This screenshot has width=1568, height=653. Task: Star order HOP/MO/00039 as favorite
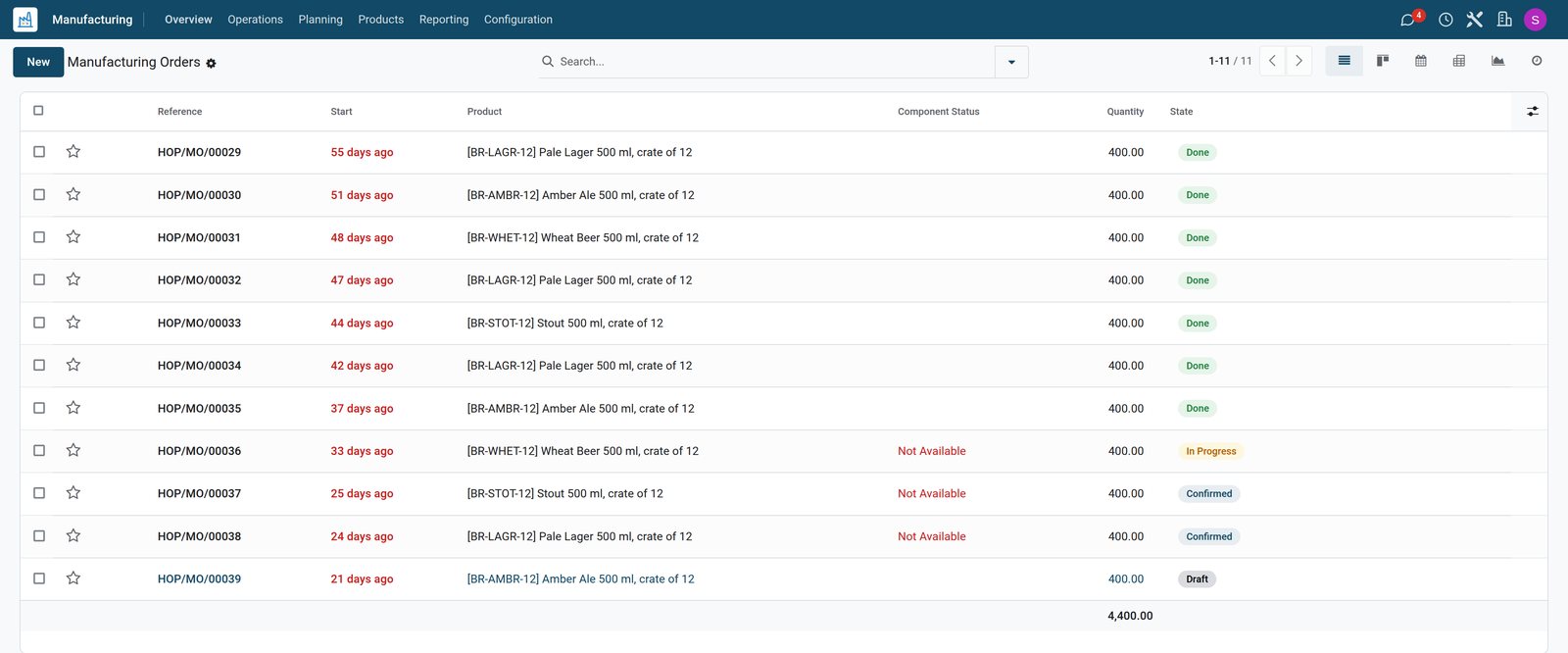point(73,578)
